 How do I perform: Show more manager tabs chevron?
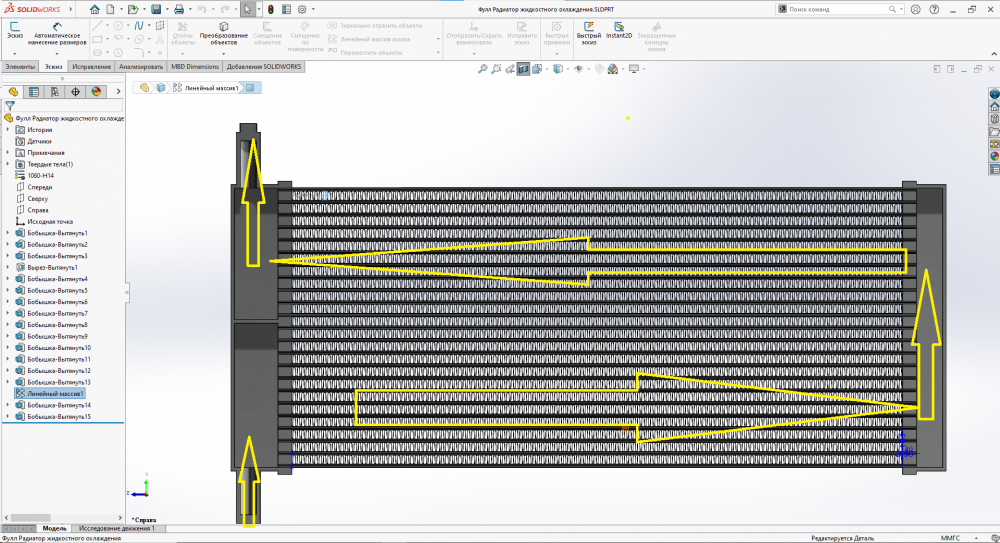118,92
